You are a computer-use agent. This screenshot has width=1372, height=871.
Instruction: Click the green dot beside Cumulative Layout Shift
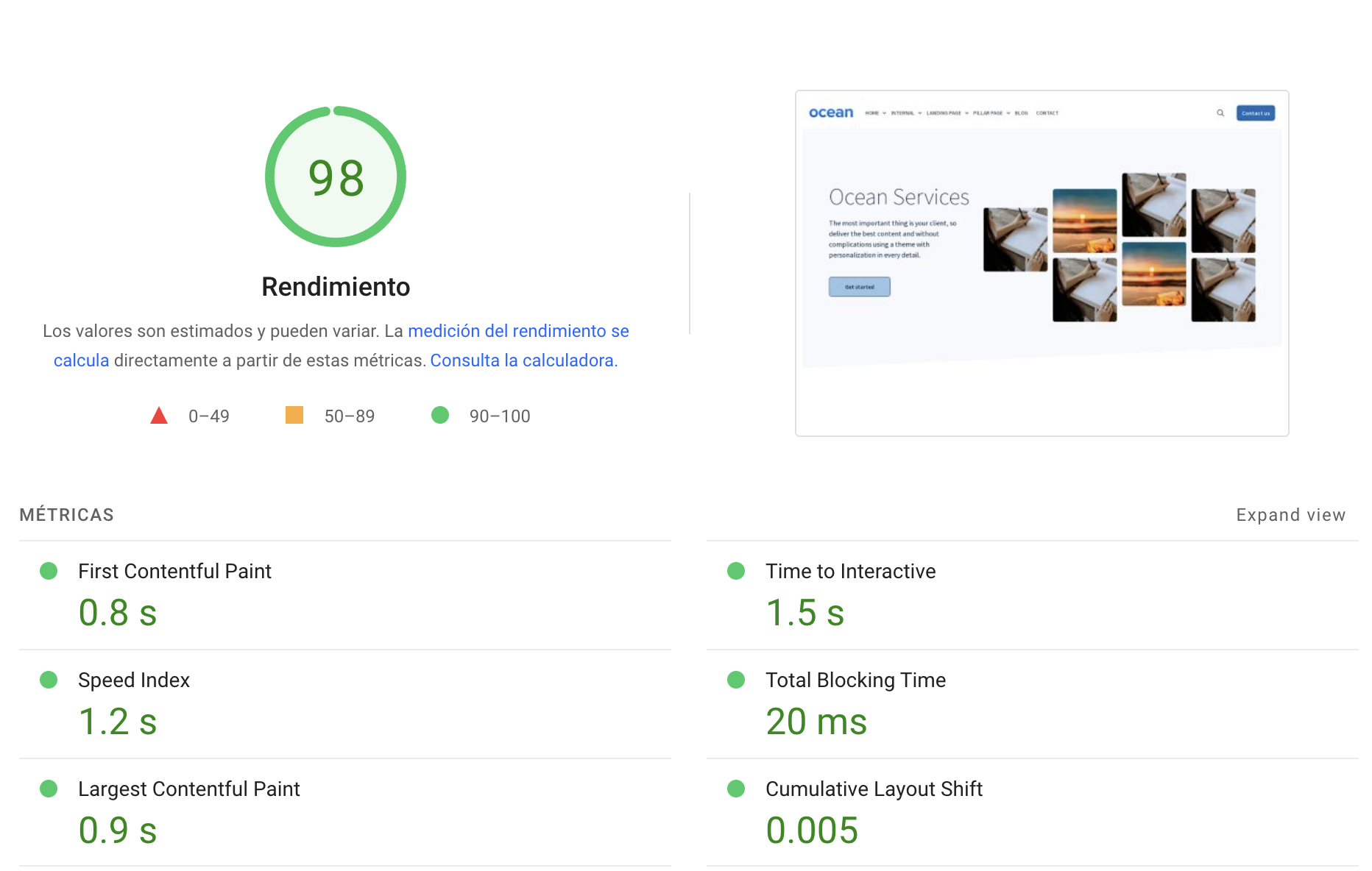pos(735,789)
